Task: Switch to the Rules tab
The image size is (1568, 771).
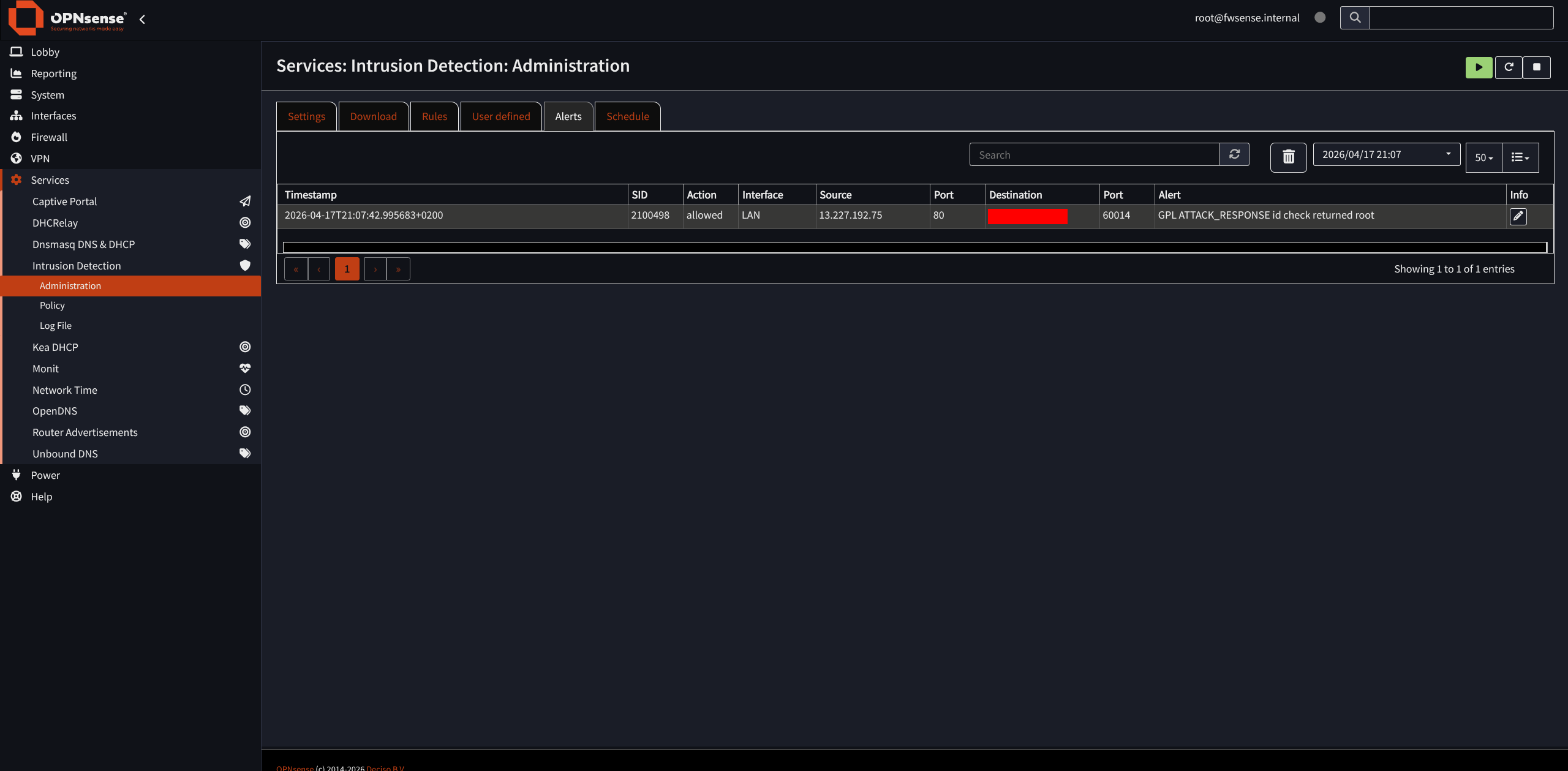Action: (434, 116)
